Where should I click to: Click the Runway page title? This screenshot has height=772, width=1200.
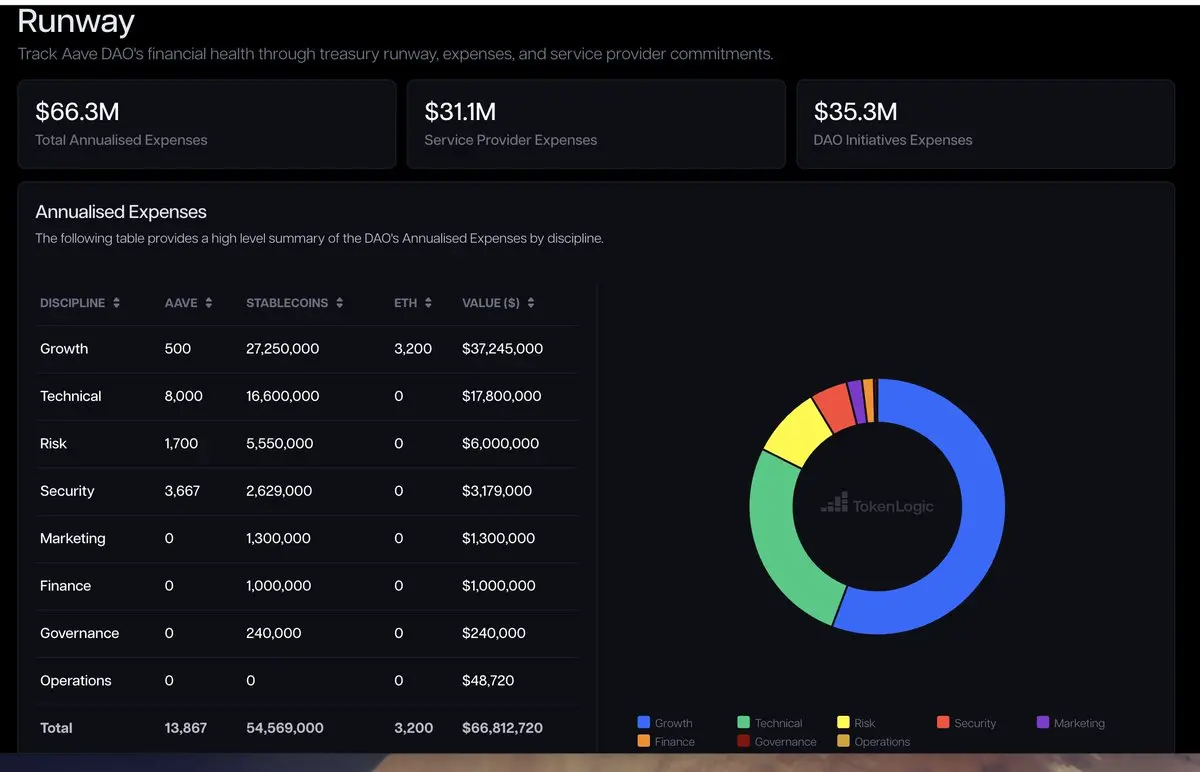pyautogui.click(x=76, y=20)
